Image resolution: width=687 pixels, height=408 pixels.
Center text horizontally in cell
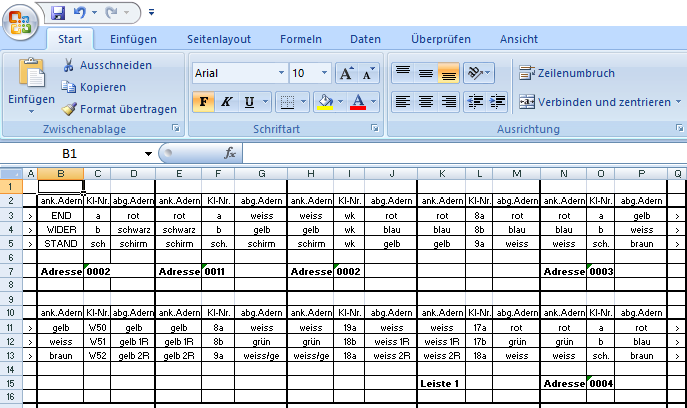coord(425,102)
